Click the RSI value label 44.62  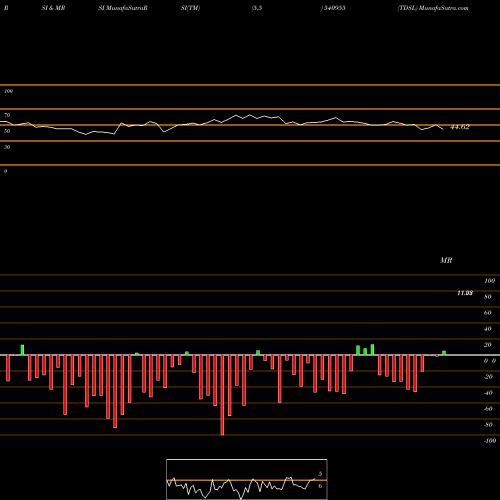pyautogui.click(x=460, y=127)
